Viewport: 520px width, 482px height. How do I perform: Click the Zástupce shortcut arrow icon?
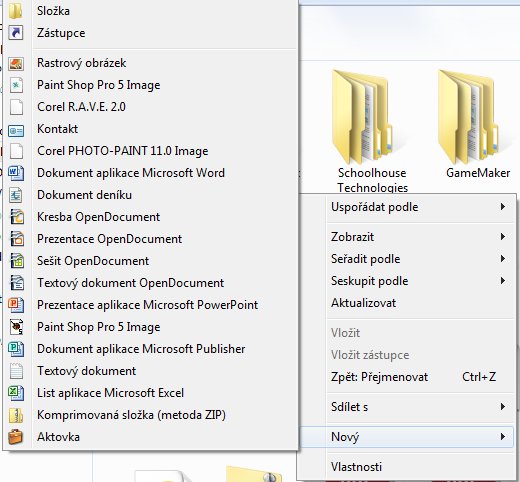[x=16, y=33]
